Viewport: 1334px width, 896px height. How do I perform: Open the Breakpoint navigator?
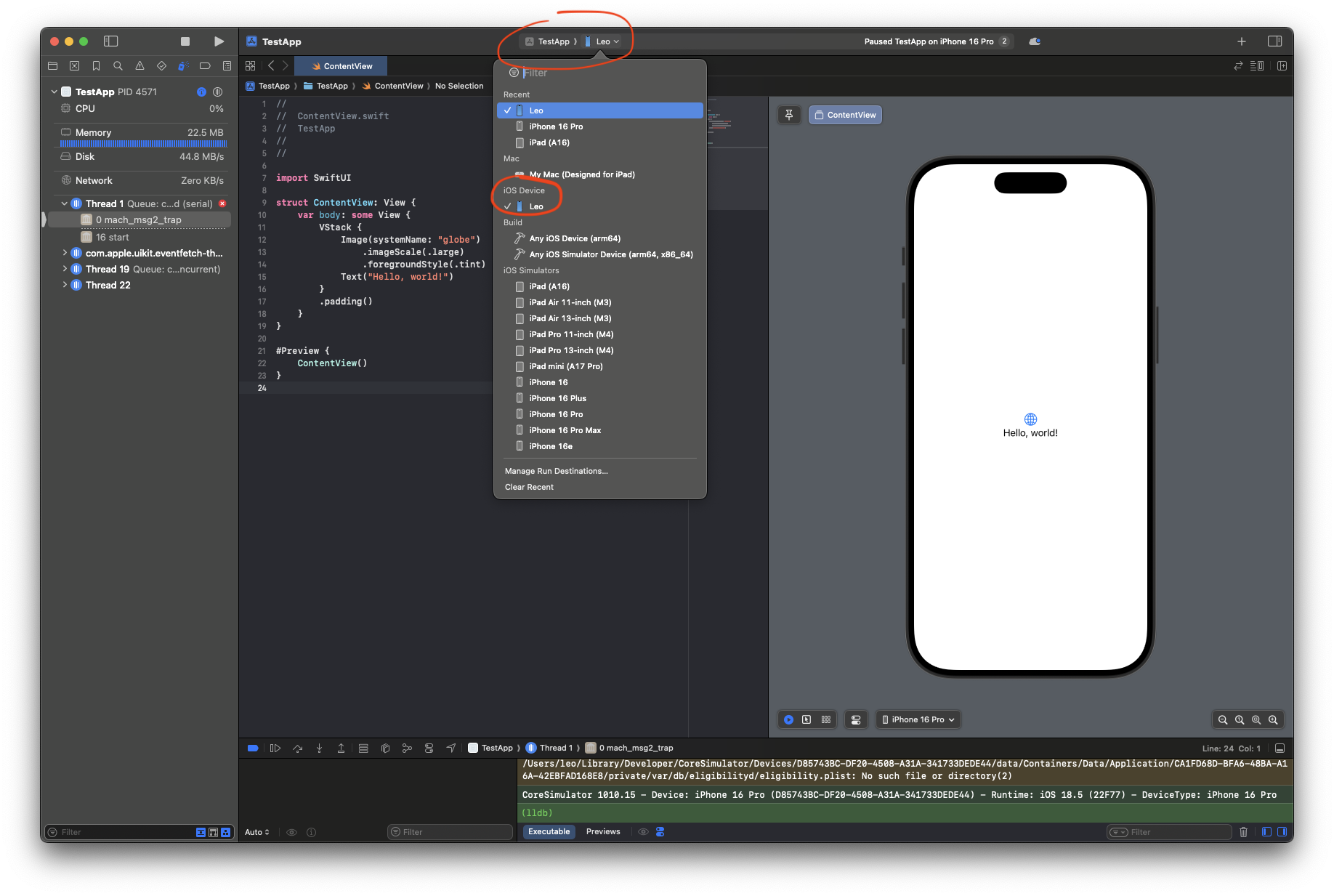[x=205, y=65]
